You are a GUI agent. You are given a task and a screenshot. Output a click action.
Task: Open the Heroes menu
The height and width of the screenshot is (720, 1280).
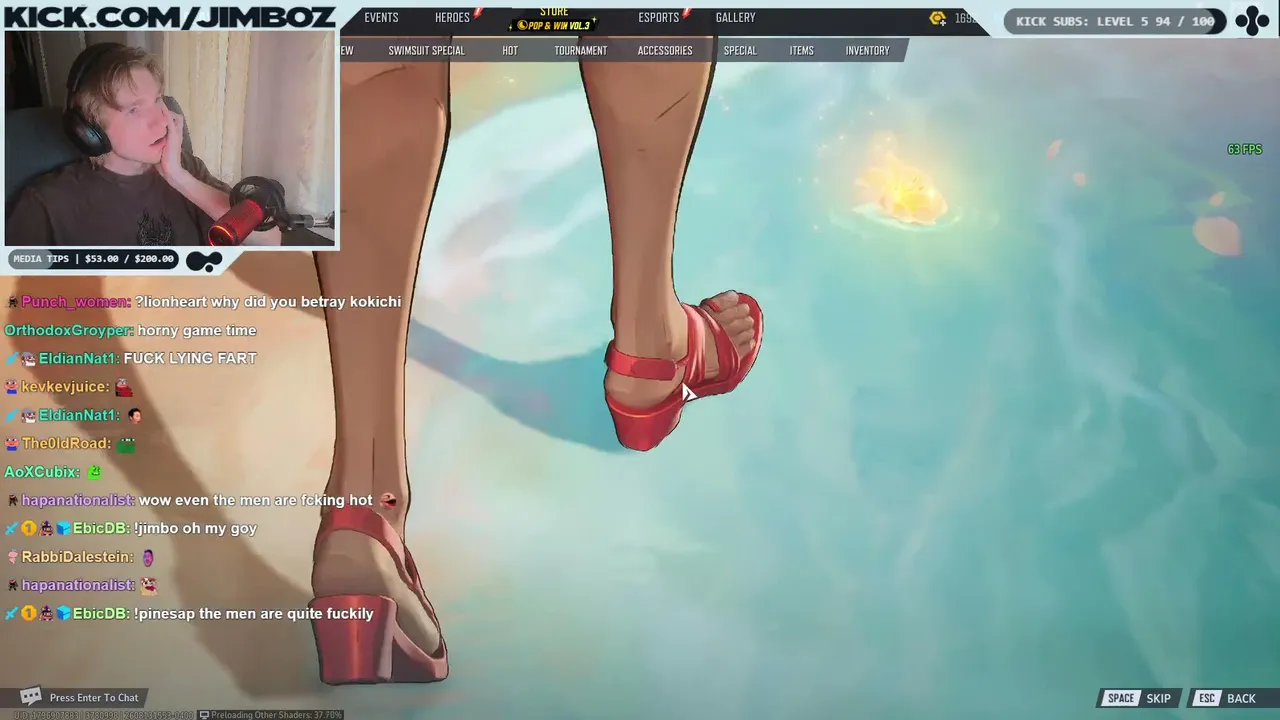coord(452,17)
